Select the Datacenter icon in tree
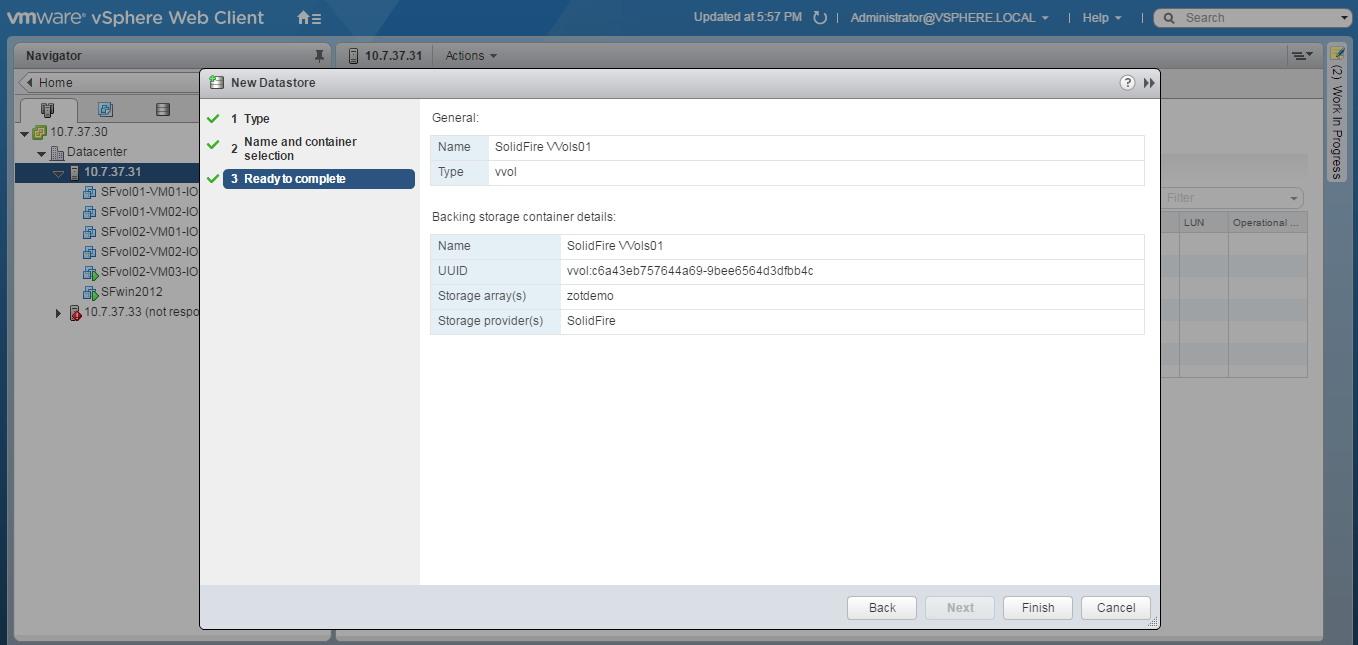The width and height of the screenshot is (1358, 645). coord(56,152)
